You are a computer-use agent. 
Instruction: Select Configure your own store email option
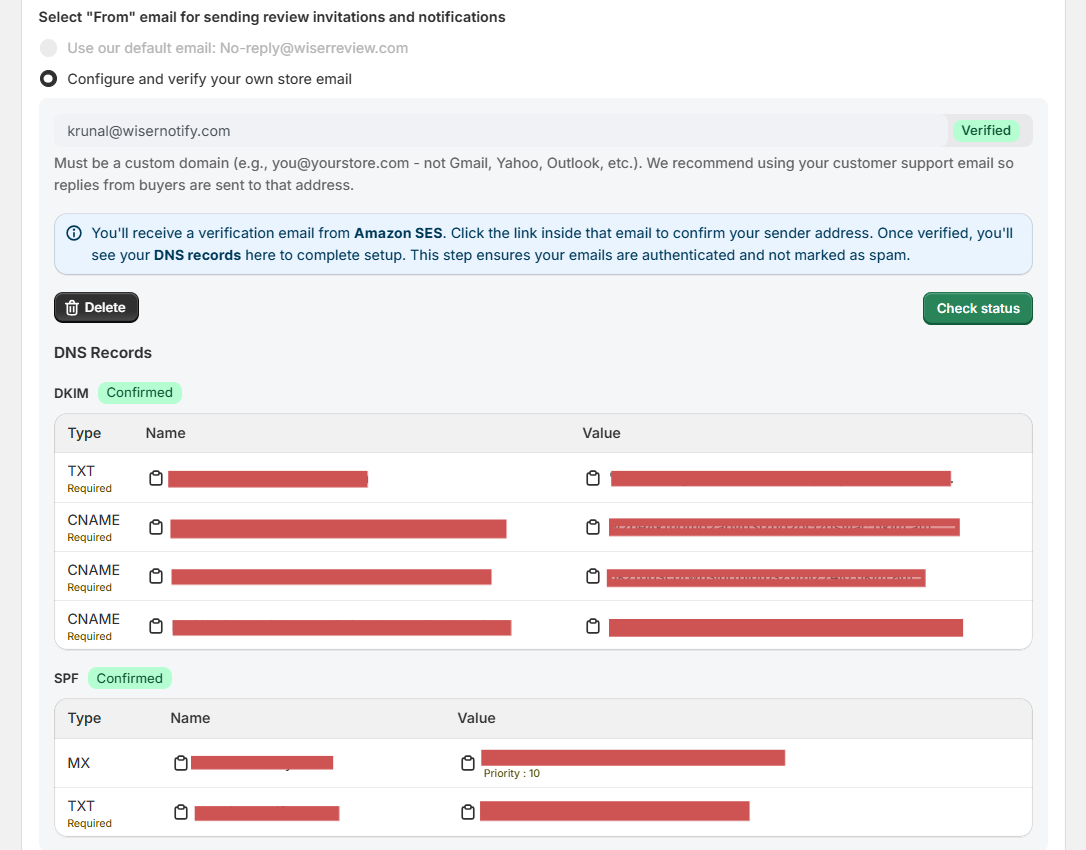(x=48, y=79)
